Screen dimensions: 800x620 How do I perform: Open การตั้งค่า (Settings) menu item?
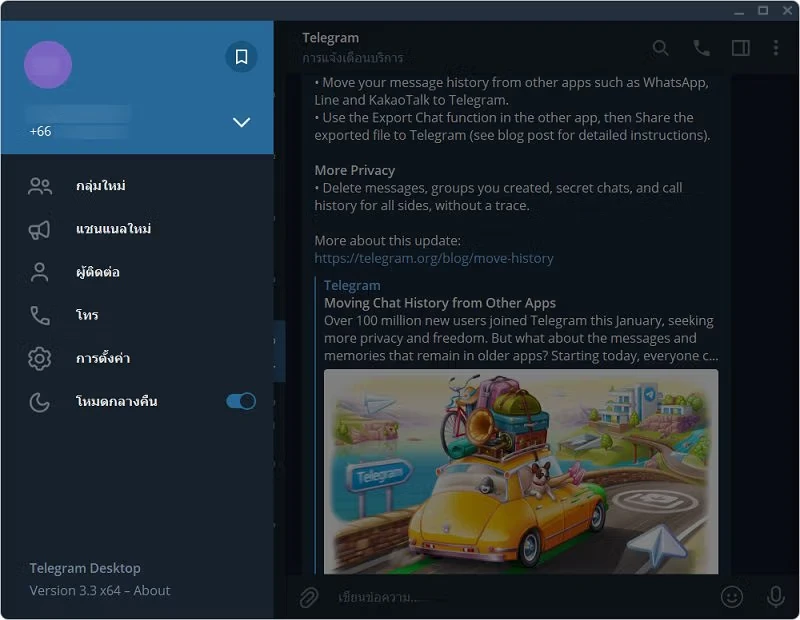[103, 358]
